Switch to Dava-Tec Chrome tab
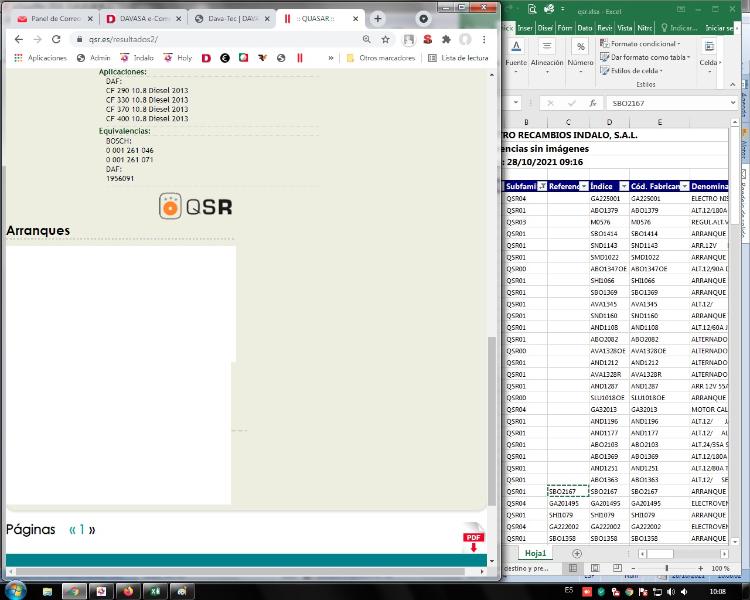 (x=232, y=19)
